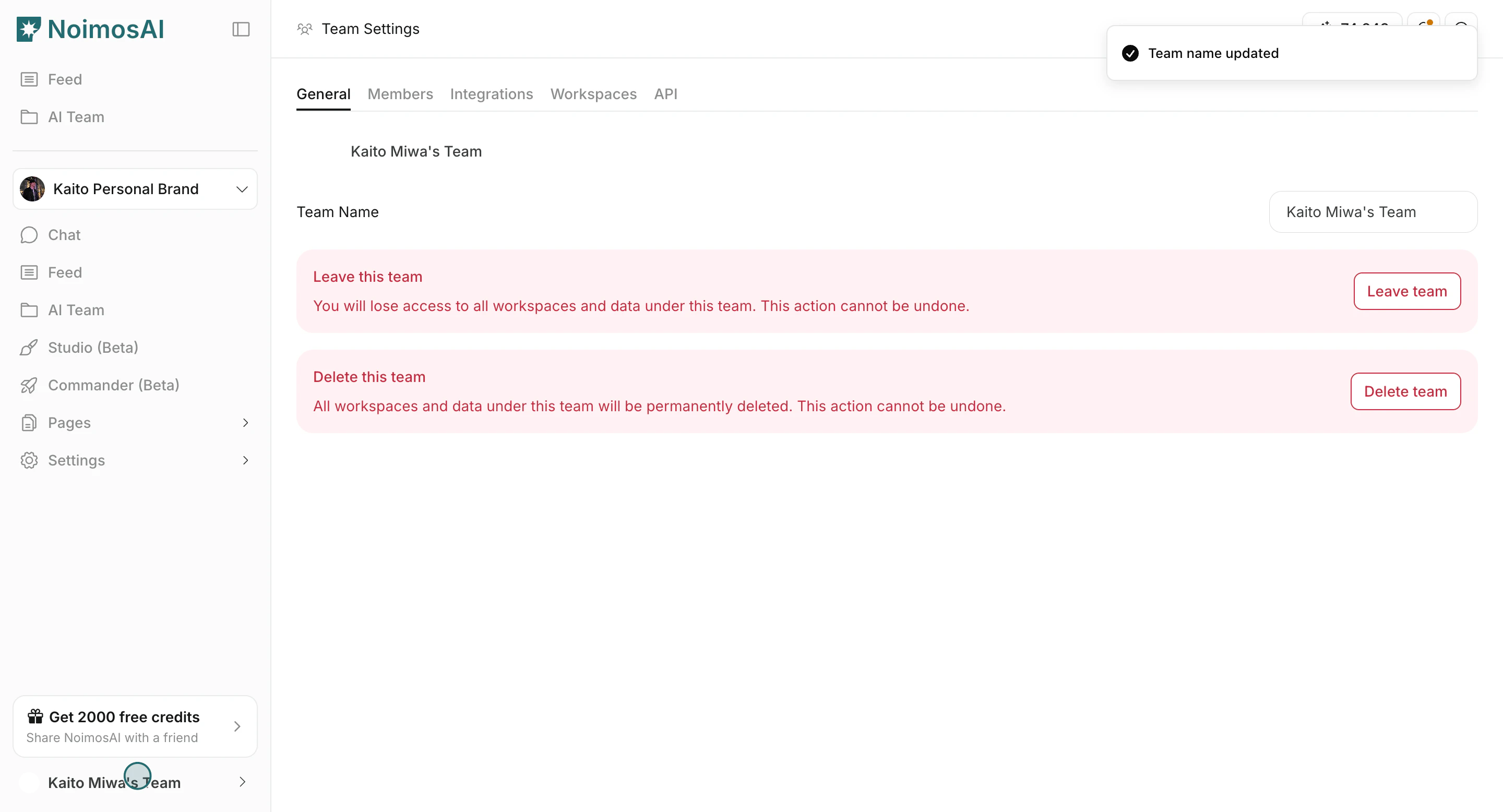This screenshot has height=812, width=1503.
Task: Switch to the Members tab
Action: (x=400, y=94)
